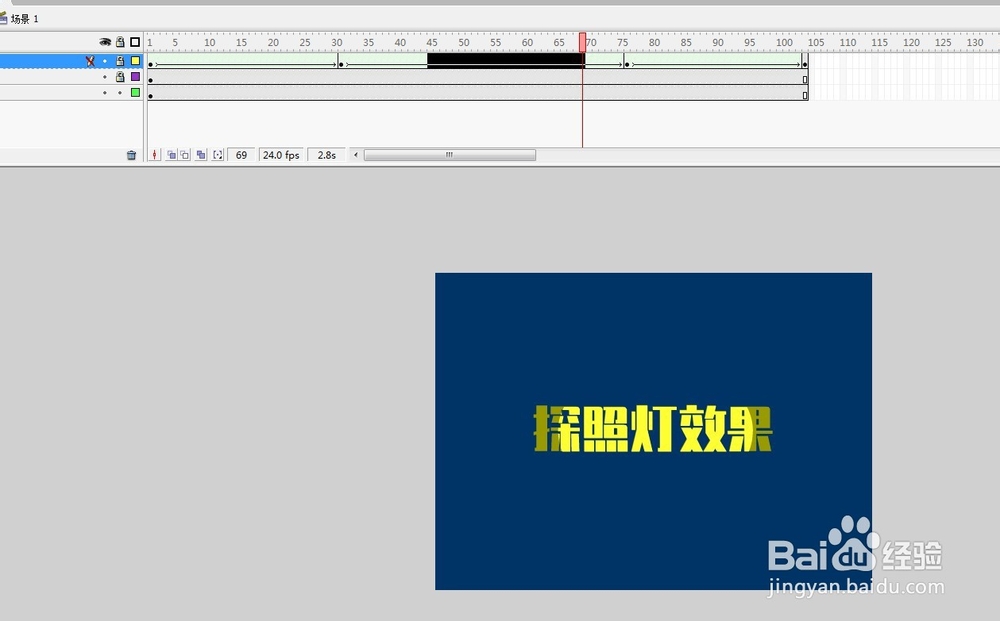1000x621 pixels.
Task: Enable the onion skin icon
Action: tap(171, 154)
